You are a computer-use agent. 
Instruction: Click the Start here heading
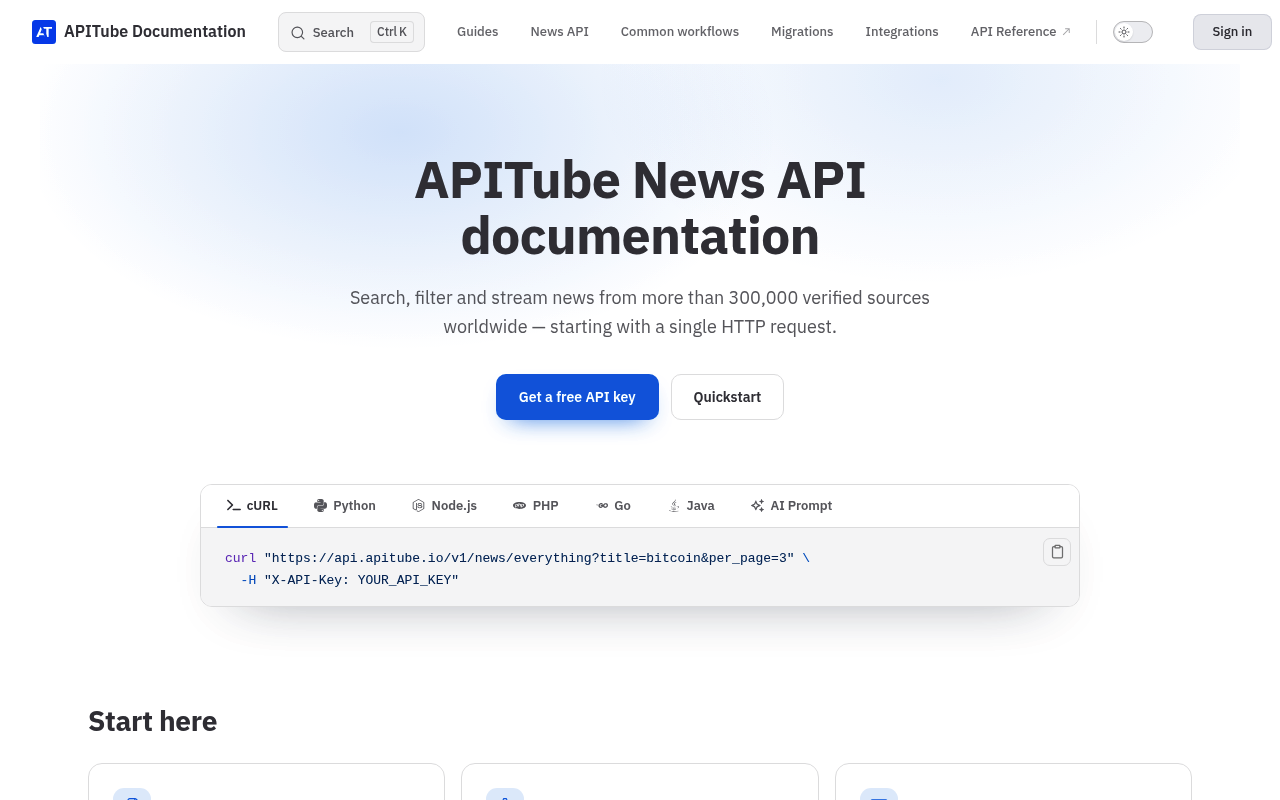[x=153, y=721]
